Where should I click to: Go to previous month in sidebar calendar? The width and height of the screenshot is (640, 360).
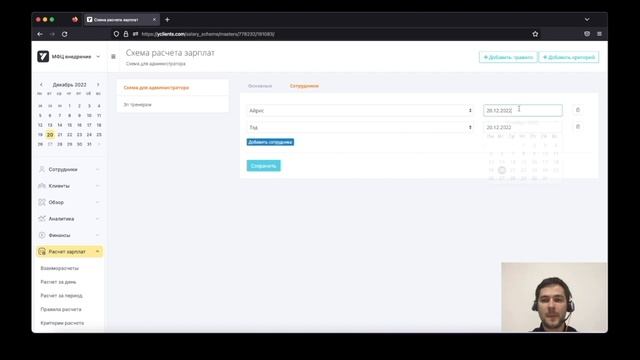click(41, 84)
